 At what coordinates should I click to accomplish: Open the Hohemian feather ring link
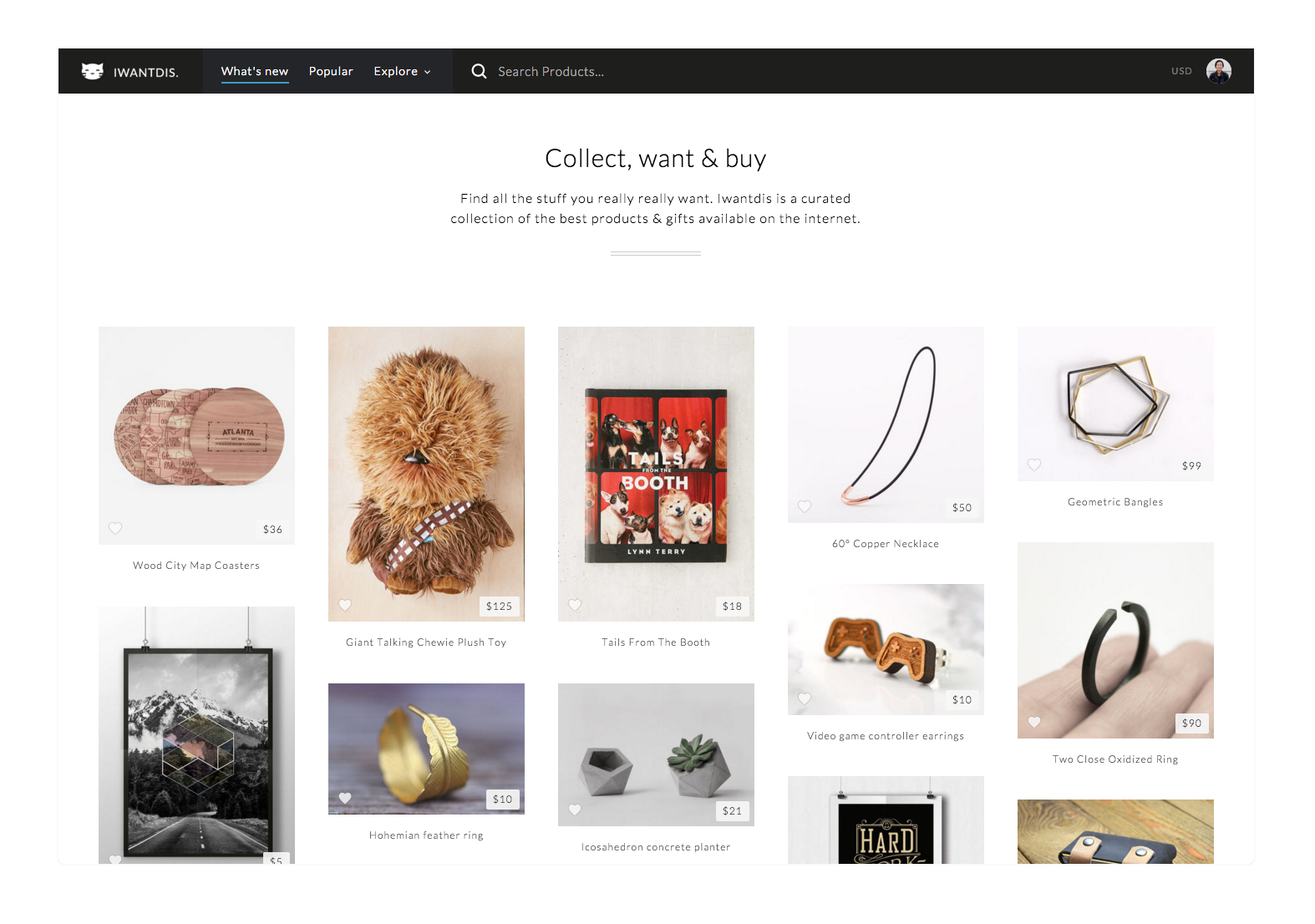[x=426, y=835]
